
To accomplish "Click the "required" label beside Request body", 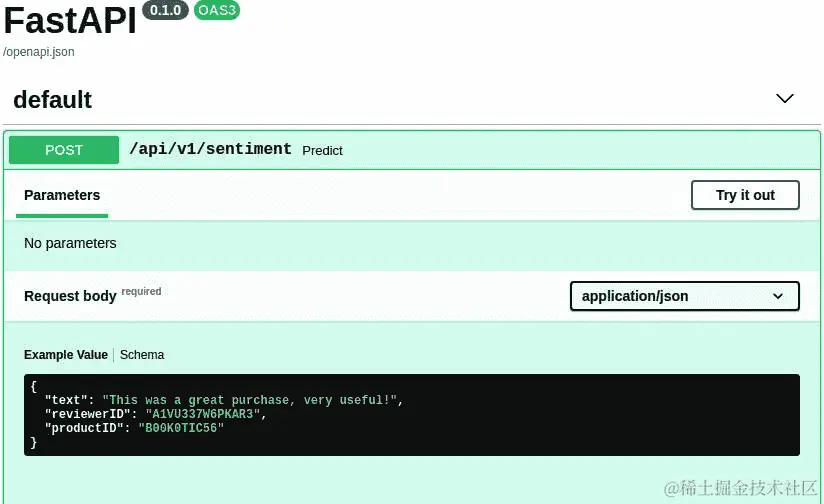I will point(141,291).
